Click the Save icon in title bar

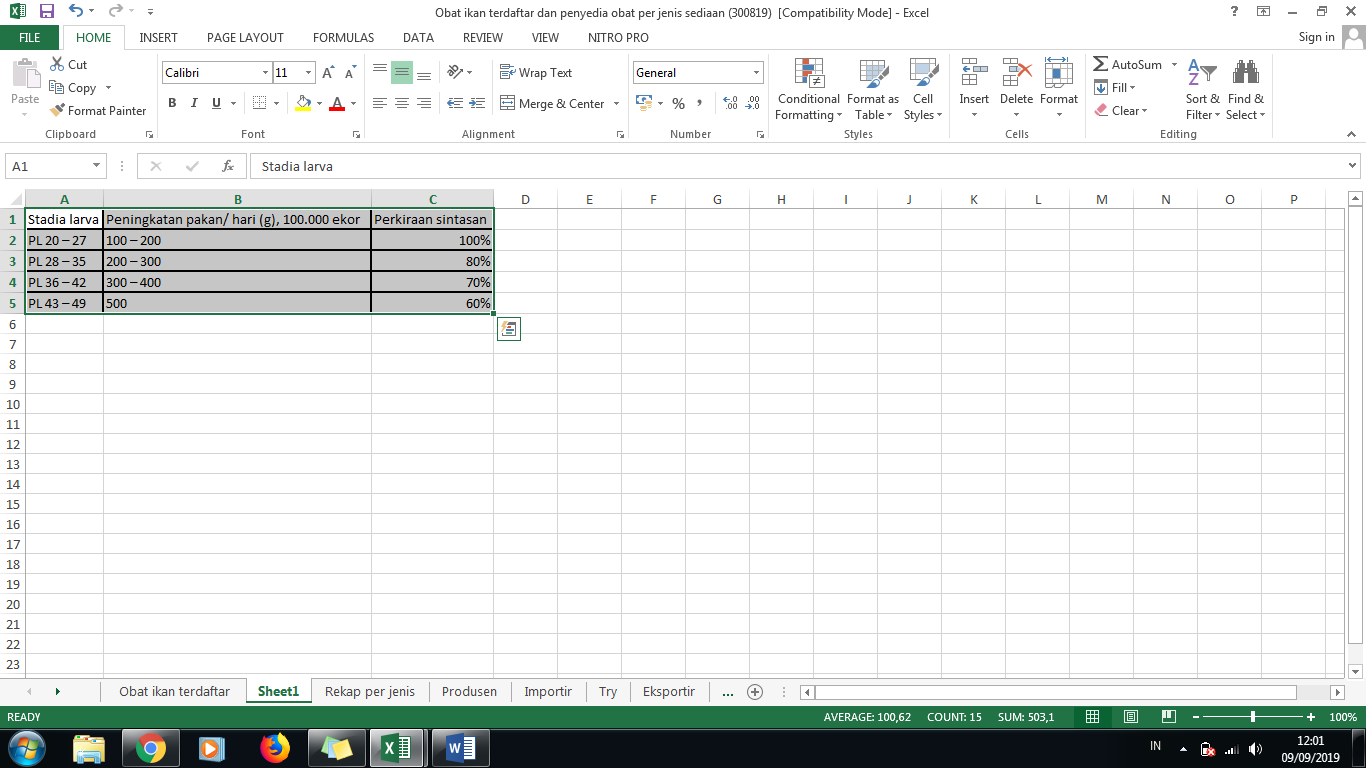tap(46, 11)
